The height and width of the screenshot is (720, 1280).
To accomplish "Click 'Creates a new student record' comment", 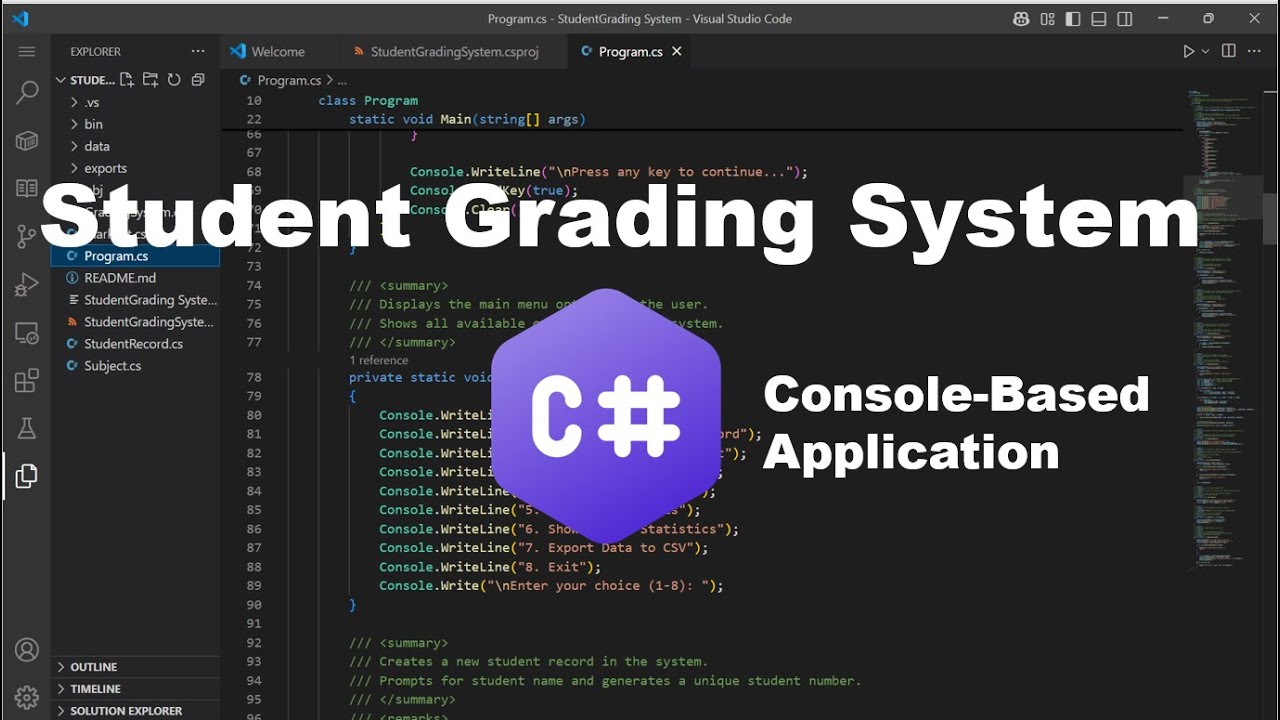I will point(528,662).
